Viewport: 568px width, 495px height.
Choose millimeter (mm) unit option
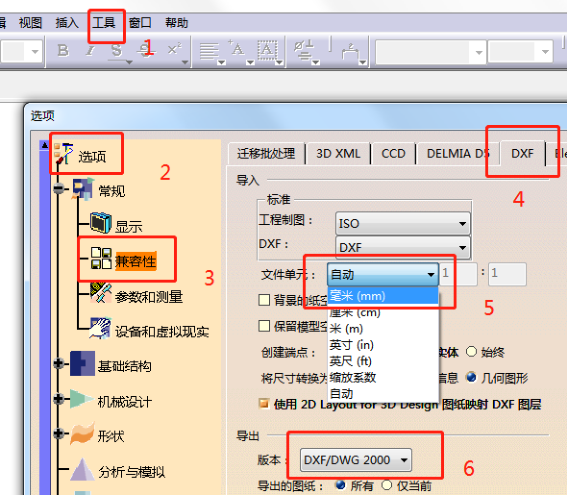(x=383, y=296)
